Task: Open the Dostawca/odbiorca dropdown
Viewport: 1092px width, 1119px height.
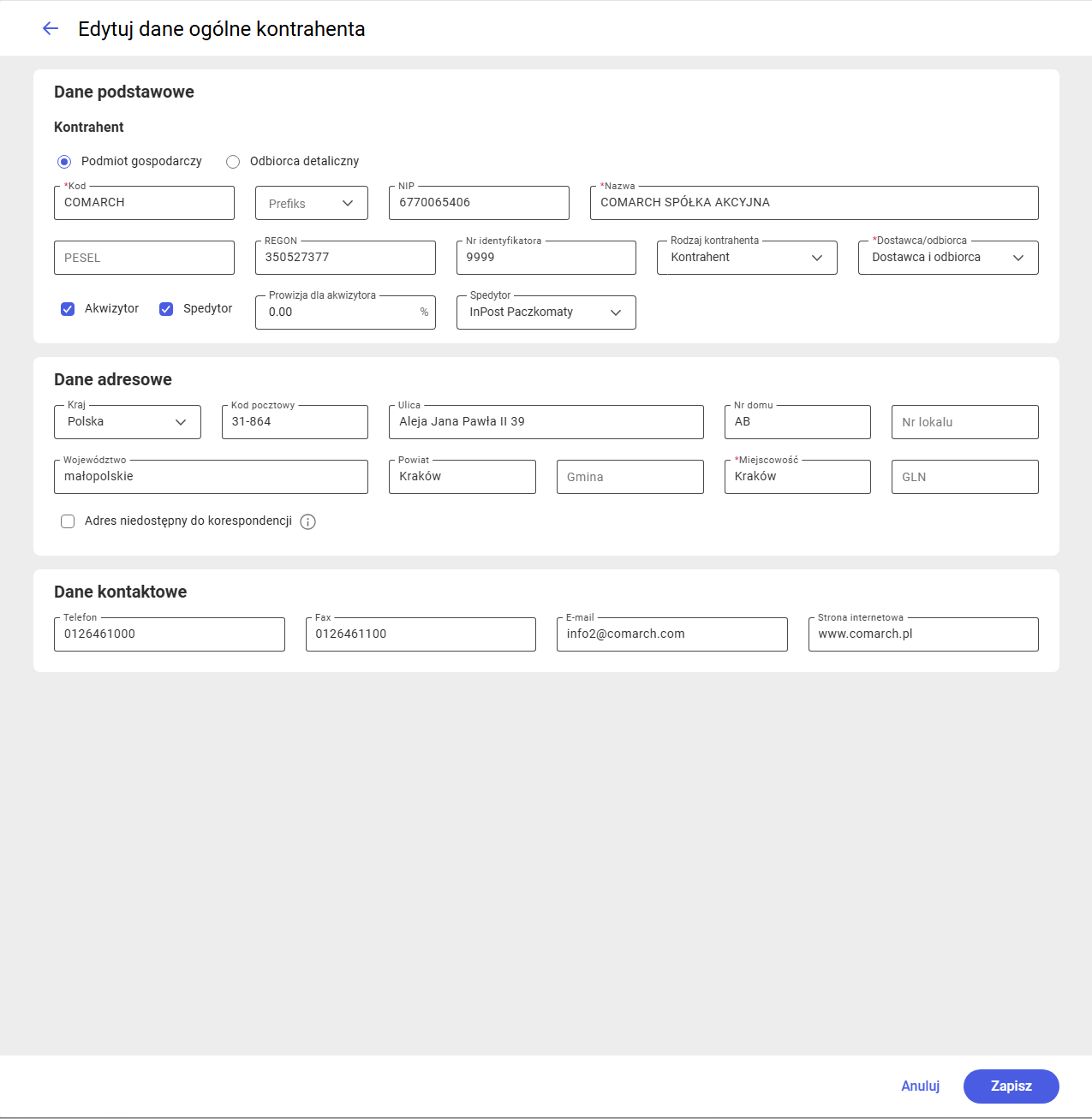Action: point(948,258)
